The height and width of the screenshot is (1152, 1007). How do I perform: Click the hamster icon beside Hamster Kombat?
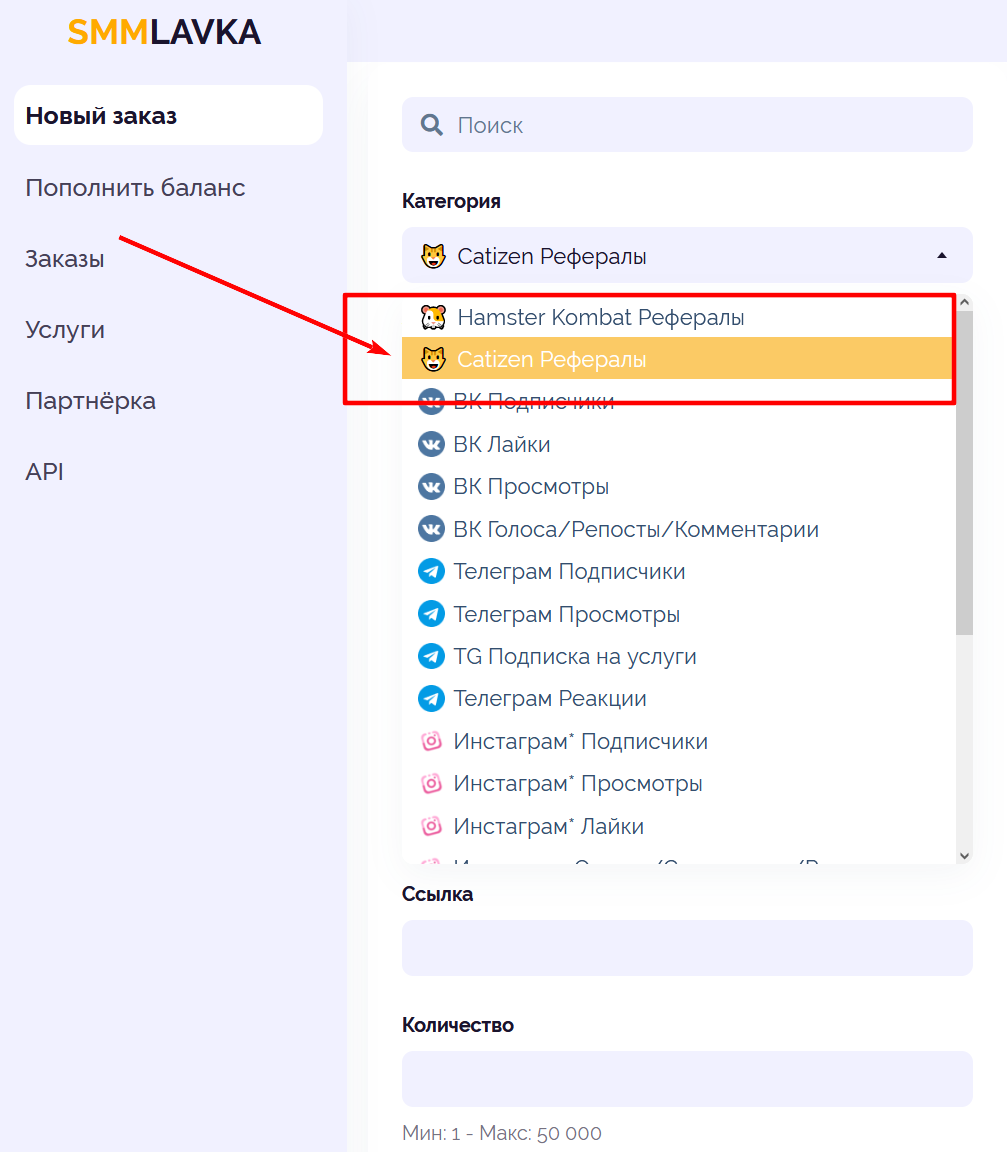tap(433, 317)
